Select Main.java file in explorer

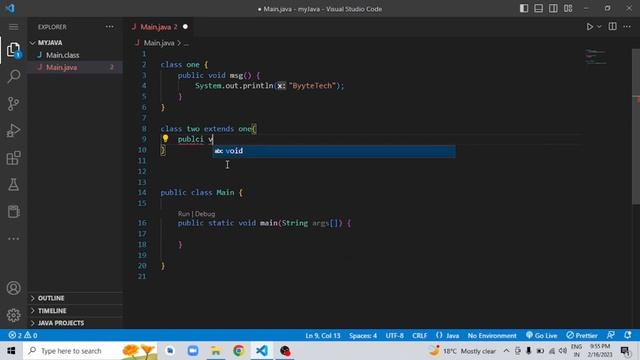tap(75, 67)
